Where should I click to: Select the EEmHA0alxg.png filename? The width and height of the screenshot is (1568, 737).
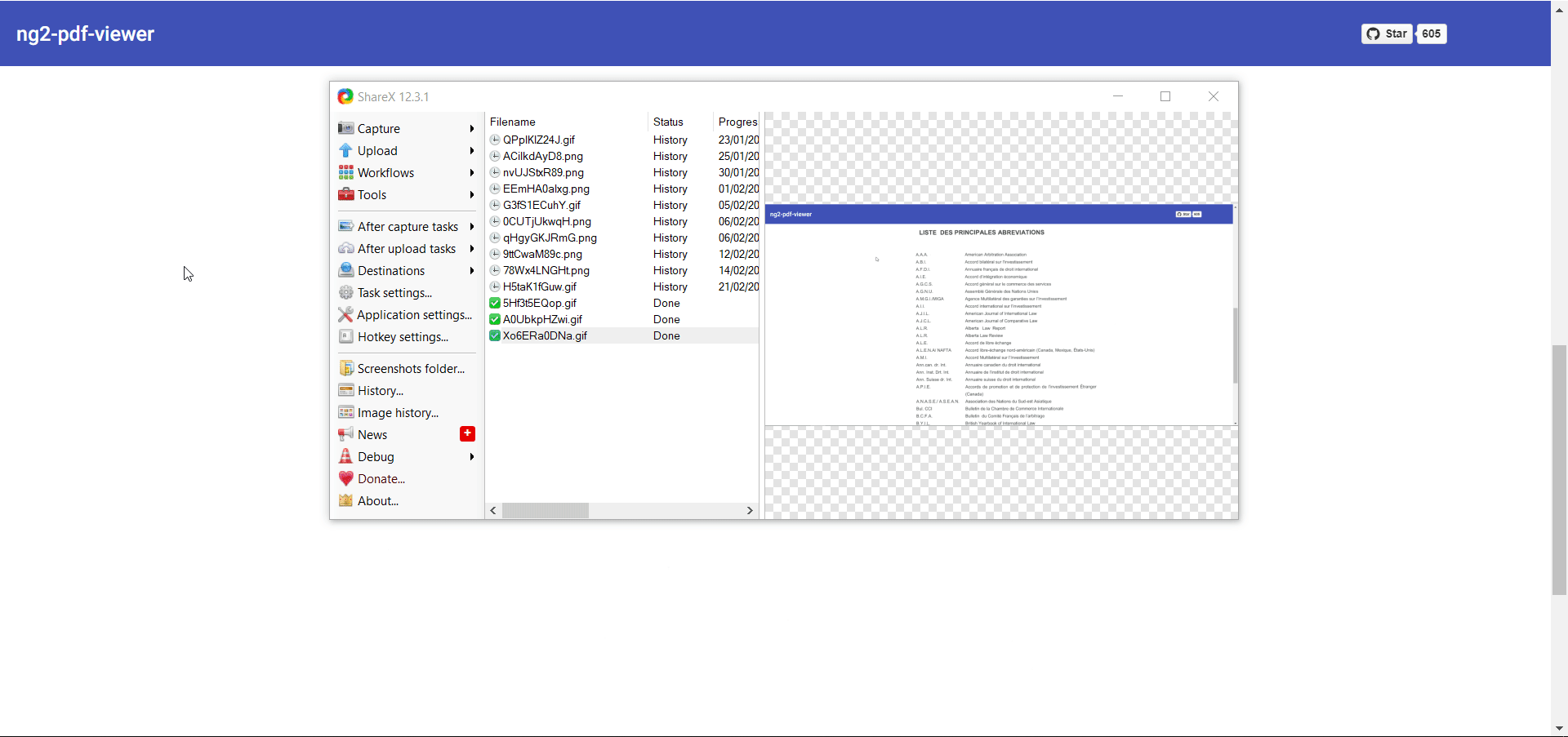pyautogui.click(x=546, y=189)
